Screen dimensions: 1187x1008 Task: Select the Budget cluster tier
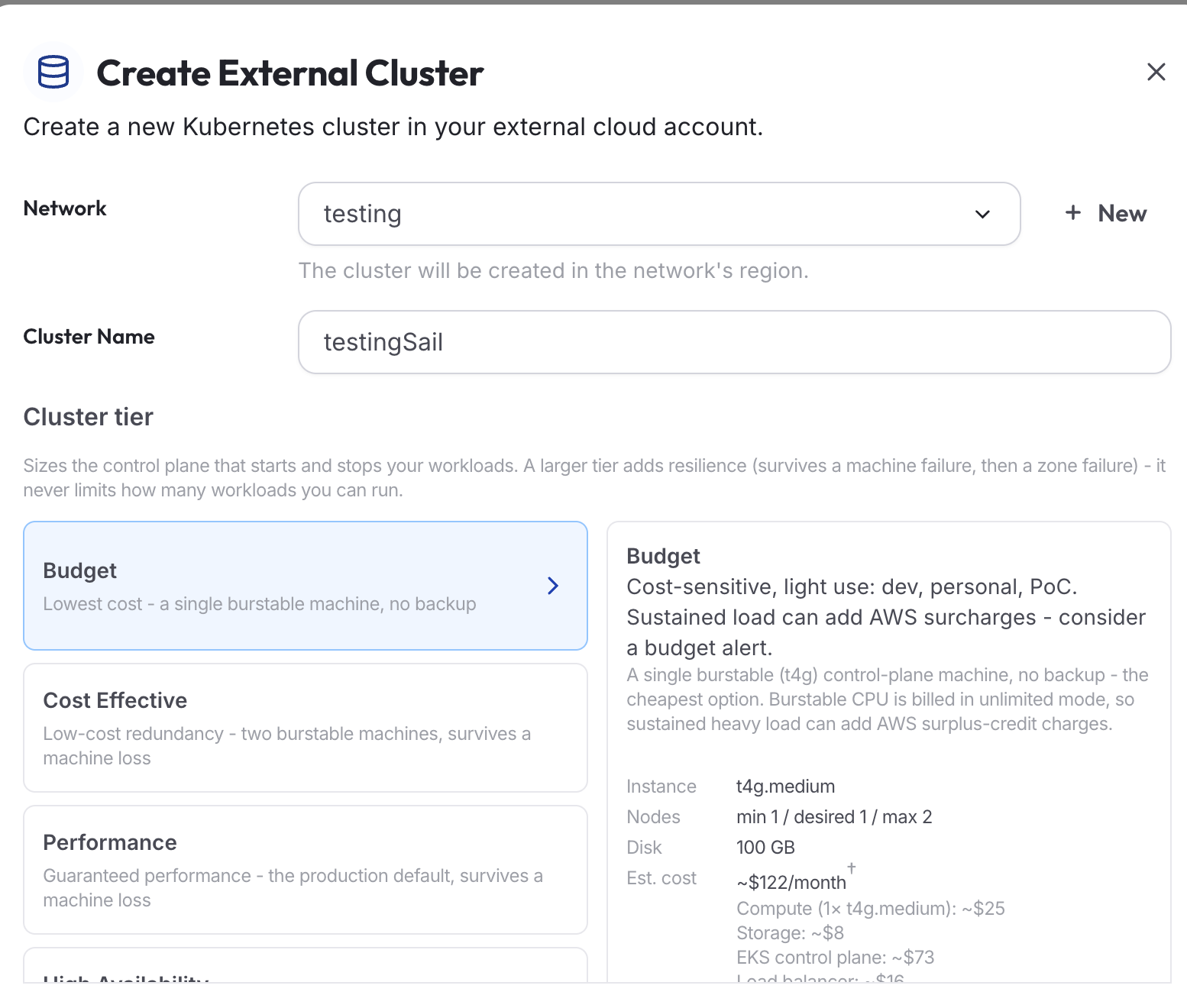click(306, 586)
